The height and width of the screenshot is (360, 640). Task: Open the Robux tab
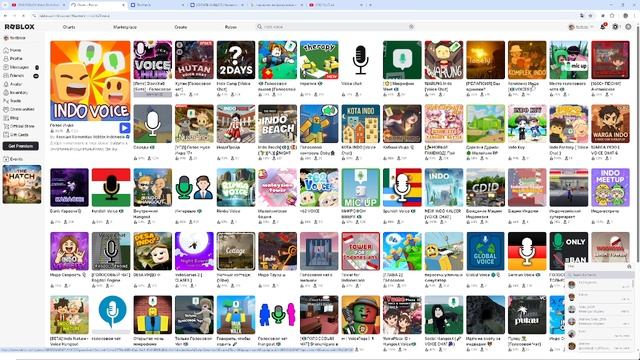tap(231, 27)
